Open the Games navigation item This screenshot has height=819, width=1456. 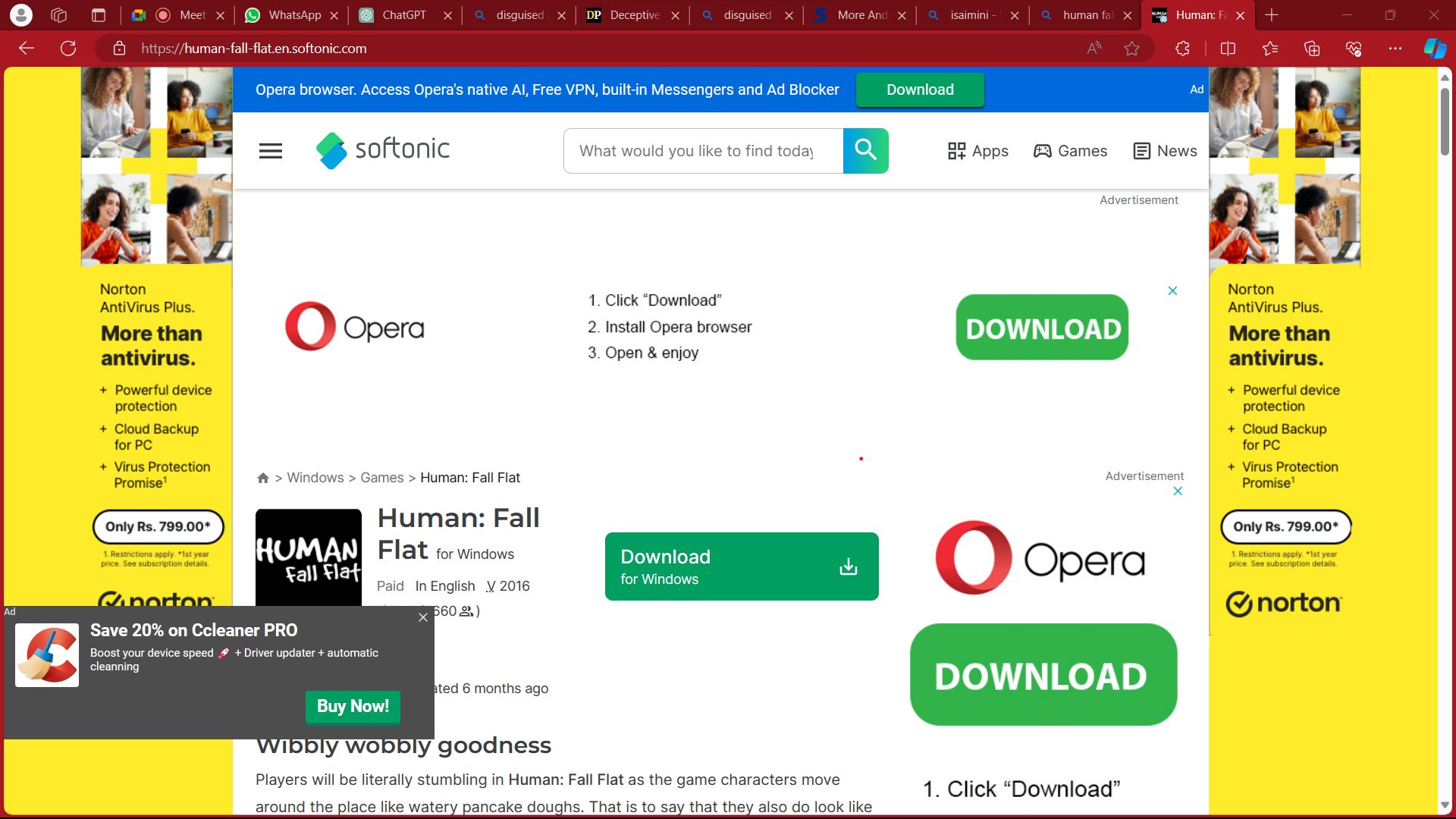tap(1070, 151)
